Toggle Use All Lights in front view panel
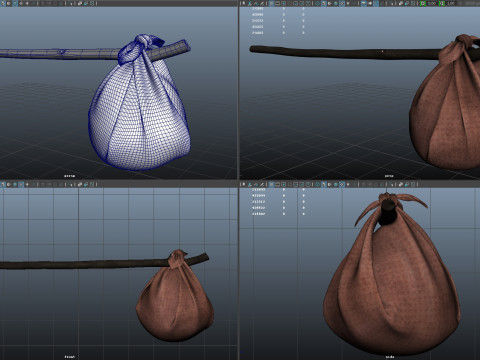Viewport: 480px width, 360px height. [27, 184]
